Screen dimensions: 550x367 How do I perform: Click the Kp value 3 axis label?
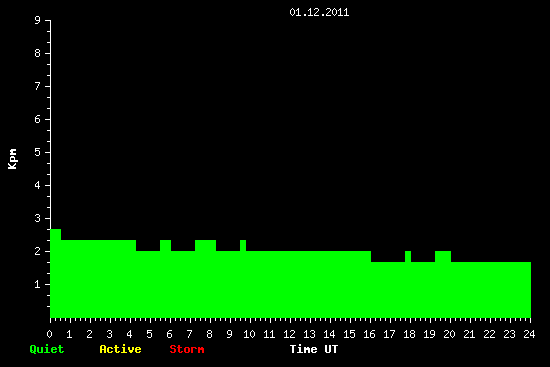click(x=38, y=218)
